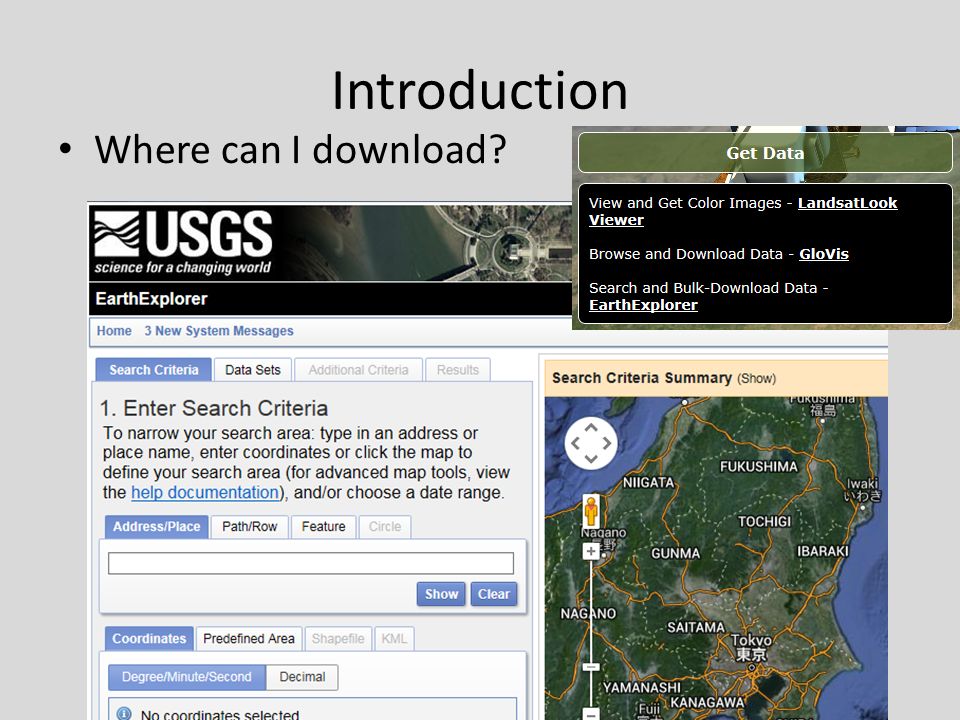Screen dimensions: 960x720
Task: Go to the Home link
Action: (114, 331)
